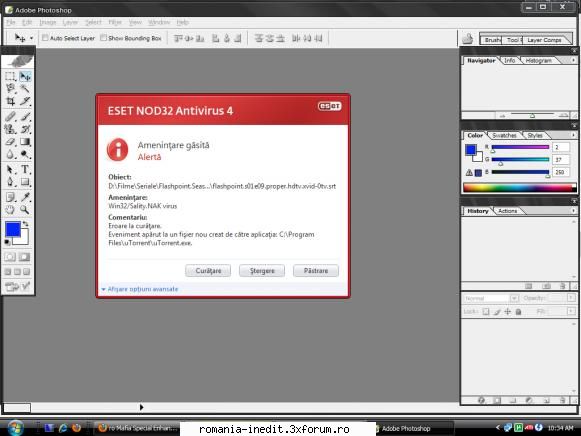Select the Eyedropper tool
Viewport: 581px width, 436px height.
coord(25,197)
